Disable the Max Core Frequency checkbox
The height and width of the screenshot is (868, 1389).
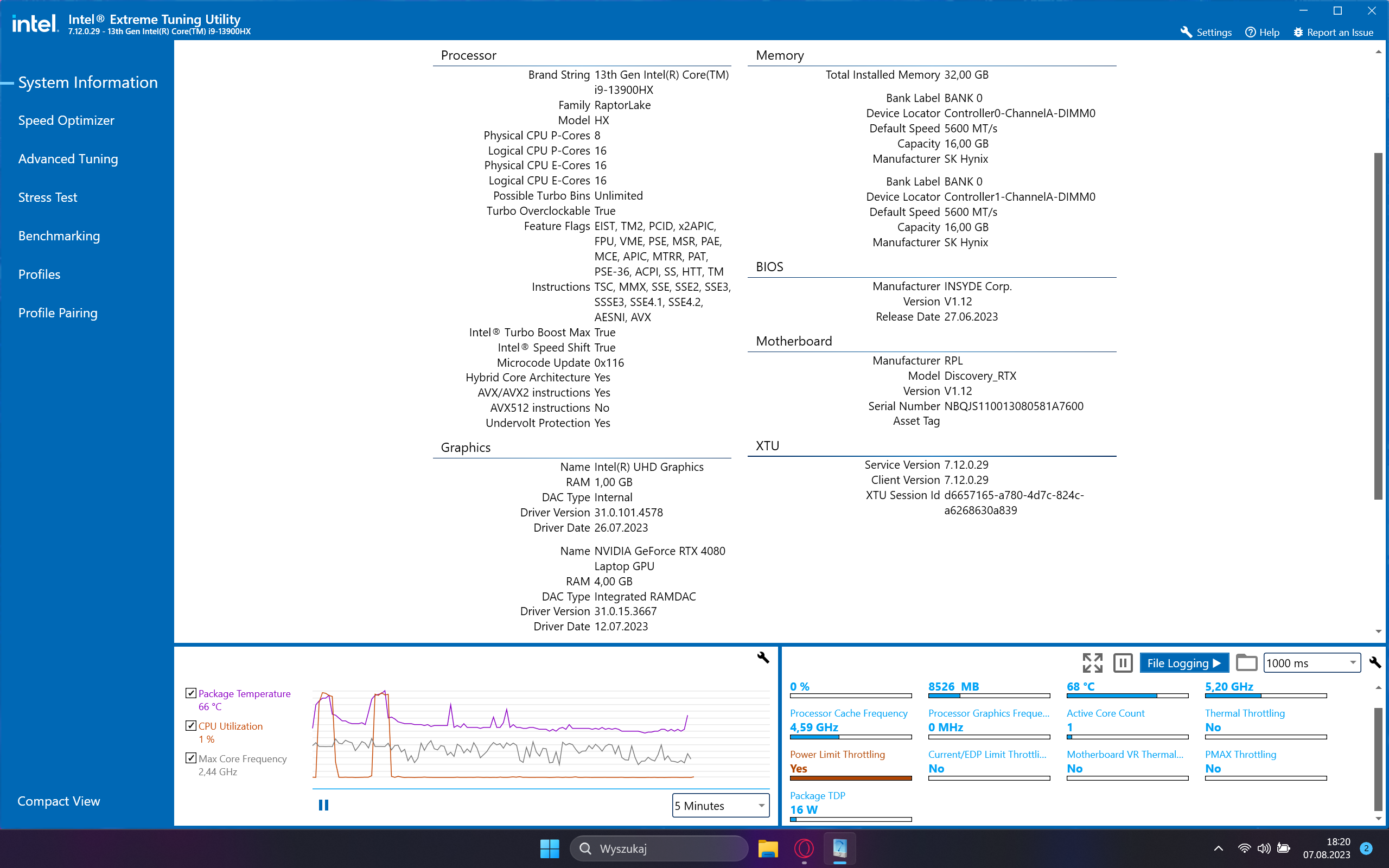[191, 758]
